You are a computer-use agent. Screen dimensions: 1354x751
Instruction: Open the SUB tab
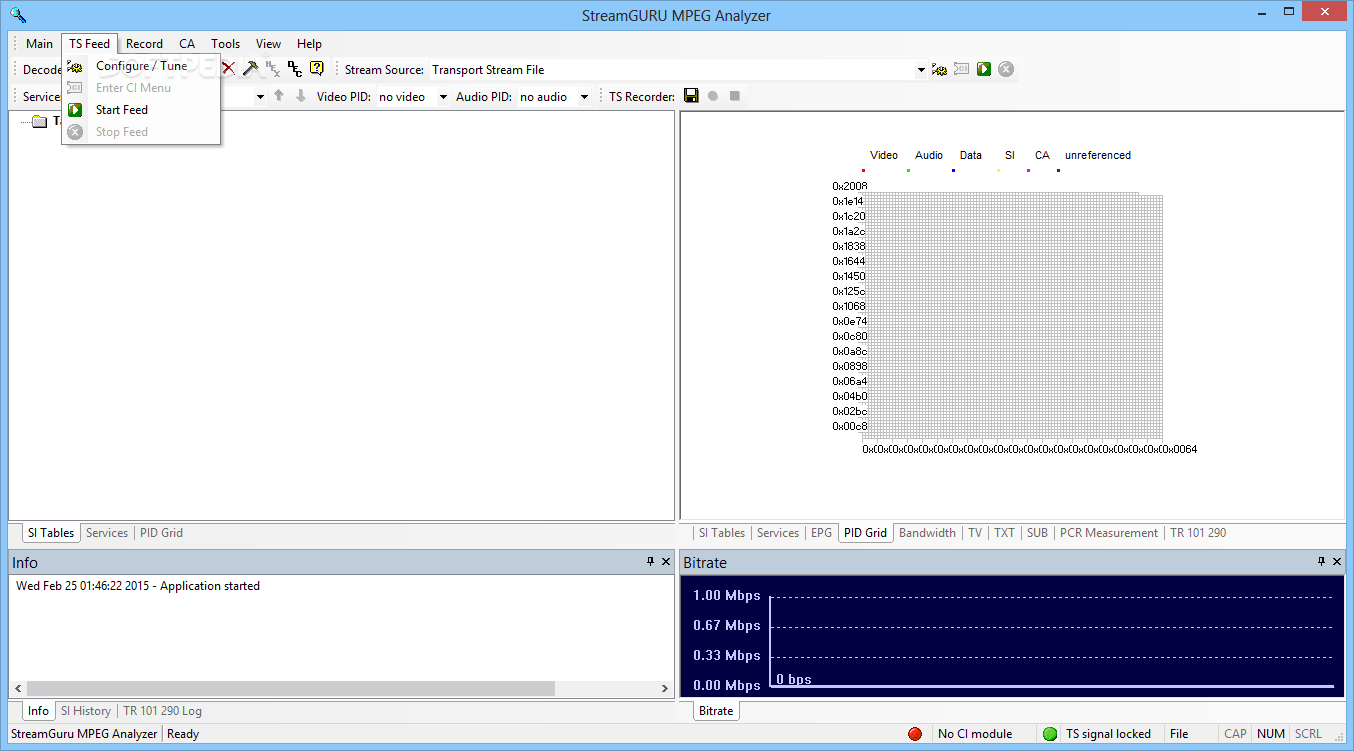(1037, 533)
